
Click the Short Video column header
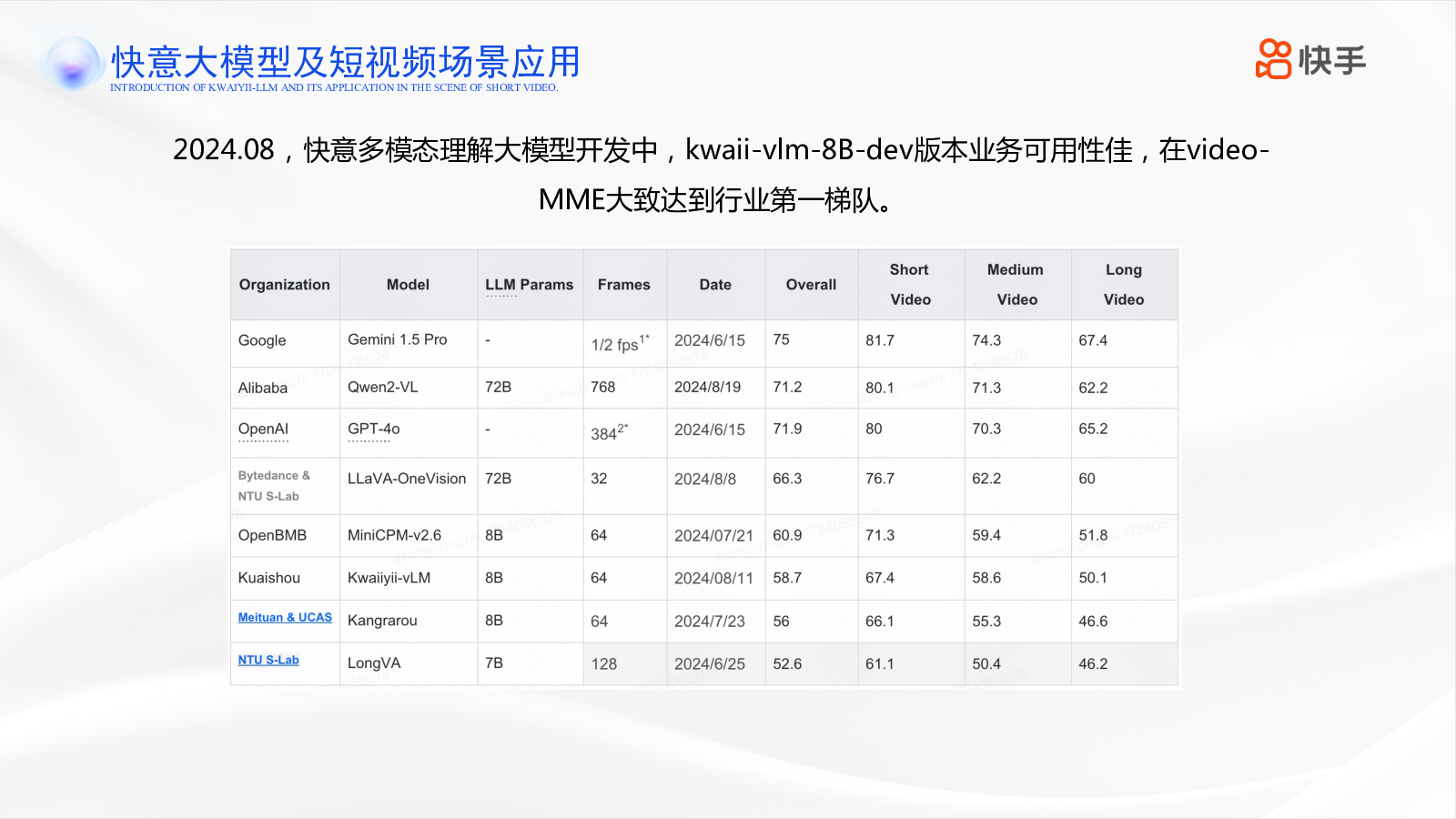coord(910,285)
